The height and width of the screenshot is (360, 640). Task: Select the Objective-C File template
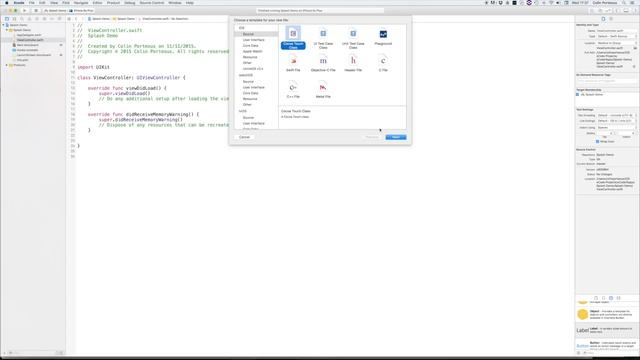point(323,63)
